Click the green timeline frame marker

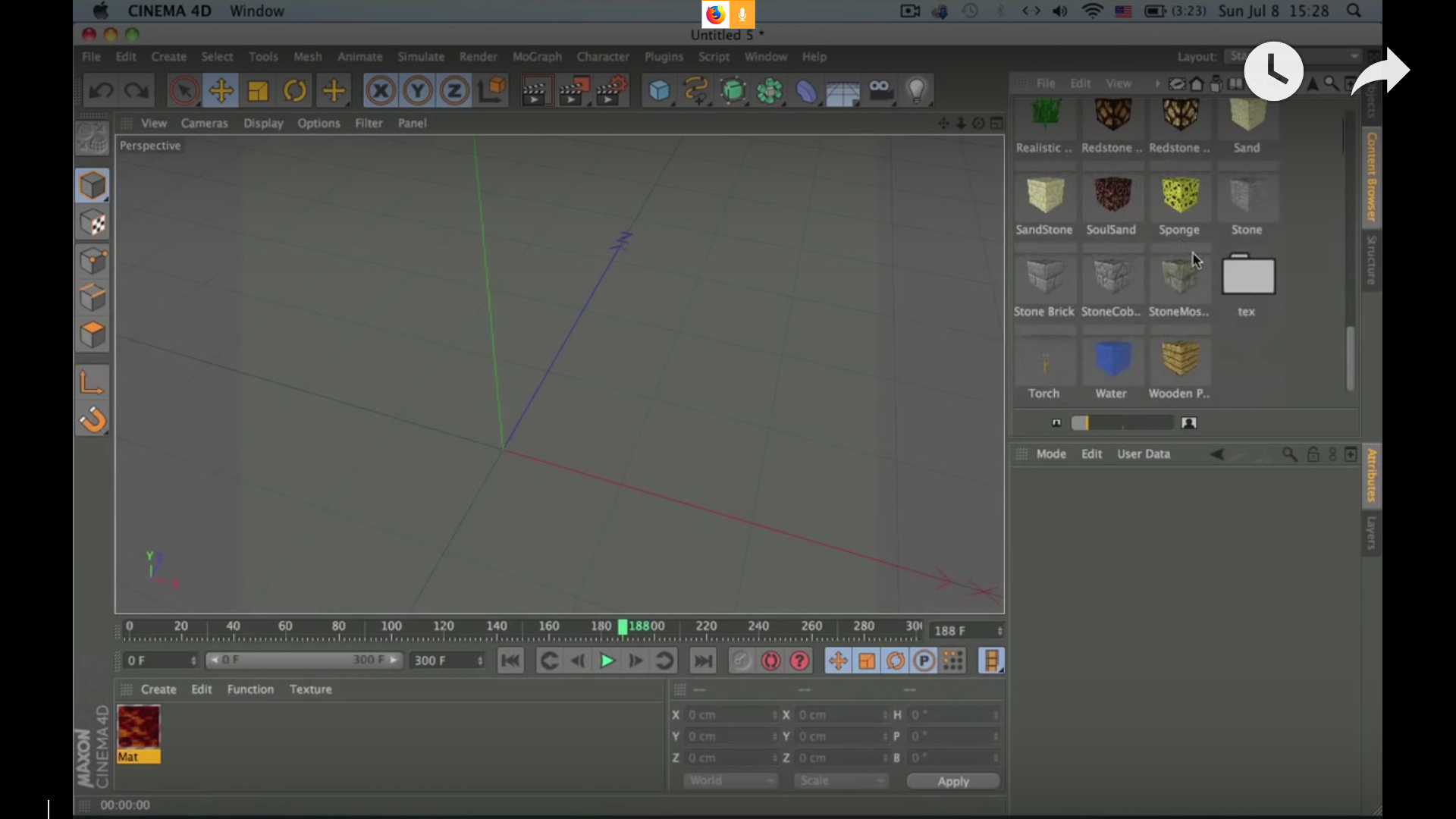[x=623, y=627]
